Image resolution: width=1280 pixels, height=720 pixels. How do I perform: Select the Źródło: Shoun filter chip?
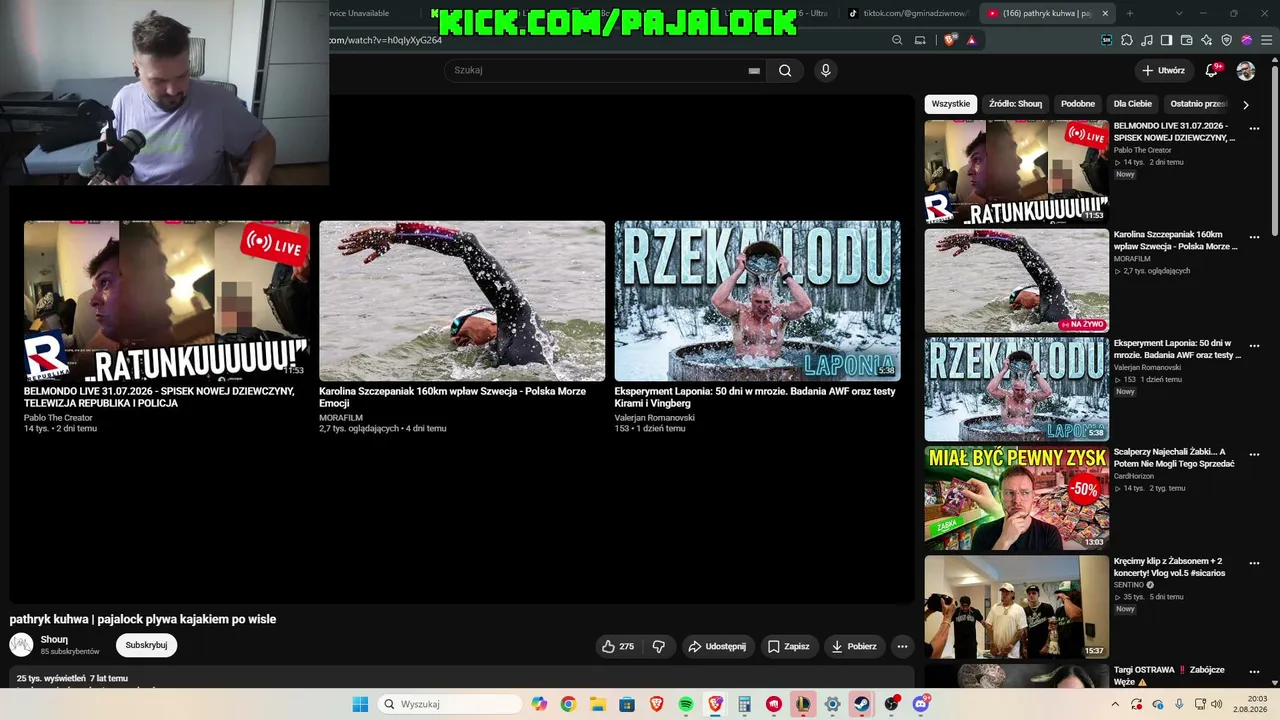(1015, 104)
